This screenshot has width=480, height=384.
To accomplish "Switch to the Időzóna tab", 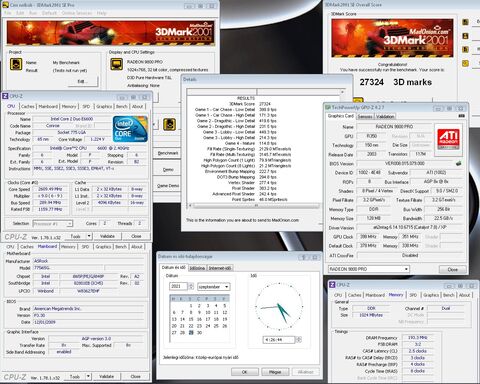I will pos(197,268).
